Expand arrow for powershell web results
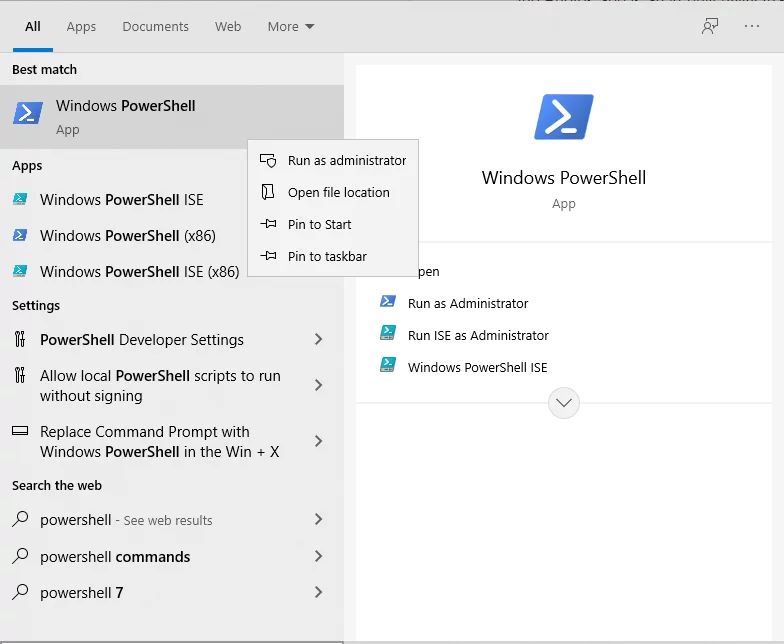The height and width of the screenshot is (644, 784). pos(318,520)
